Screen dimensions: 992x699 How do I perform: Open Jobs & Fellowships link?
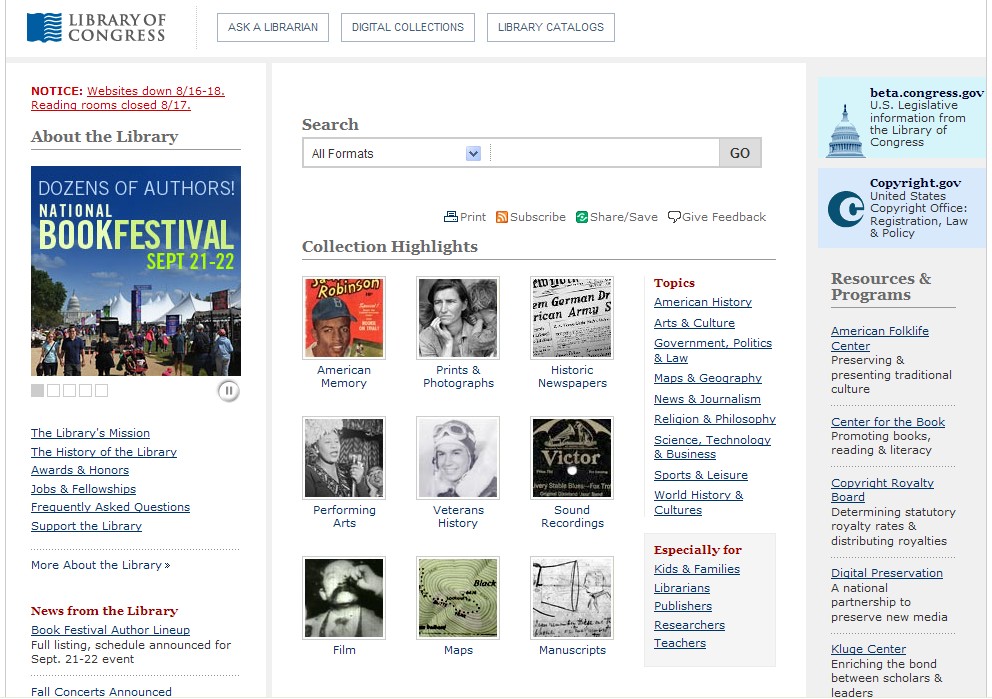84,488
